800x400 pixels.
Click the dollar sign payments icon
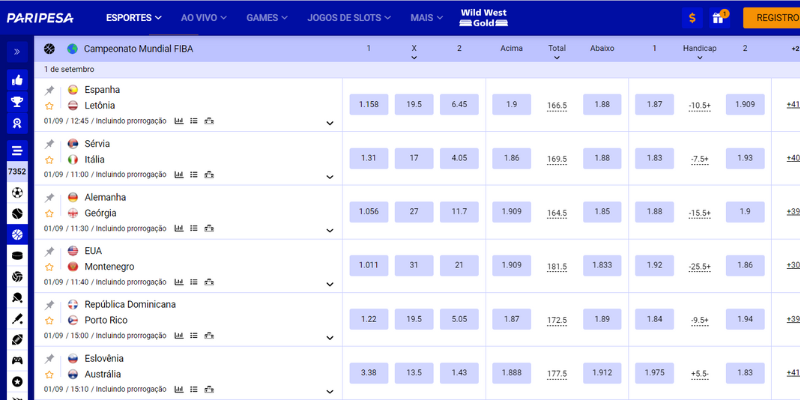click(692, 18)
